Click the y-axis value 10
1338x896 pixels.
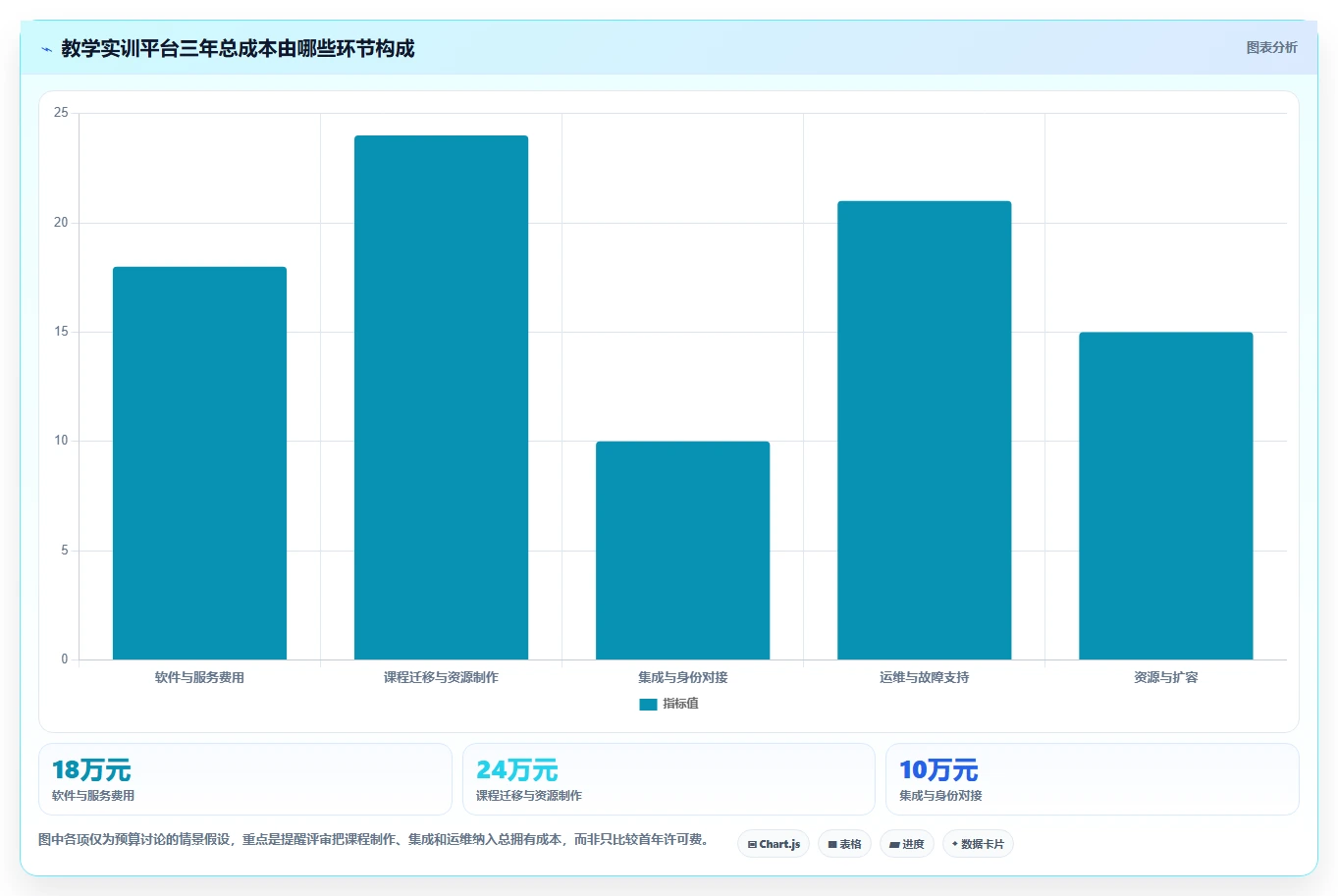61,441
